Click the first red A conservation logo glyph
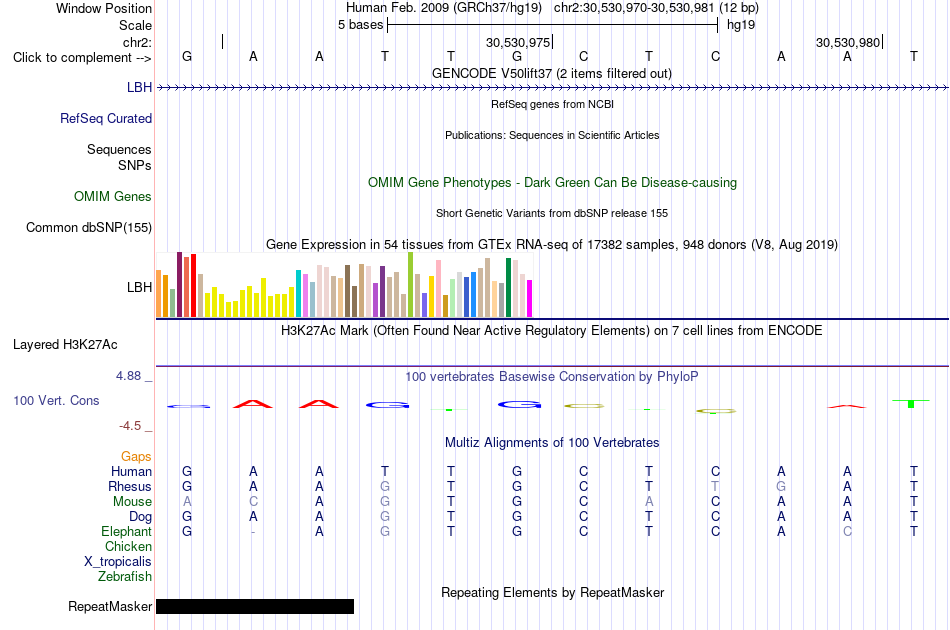The width and height of the screenshot is (950, 630). 253,404
